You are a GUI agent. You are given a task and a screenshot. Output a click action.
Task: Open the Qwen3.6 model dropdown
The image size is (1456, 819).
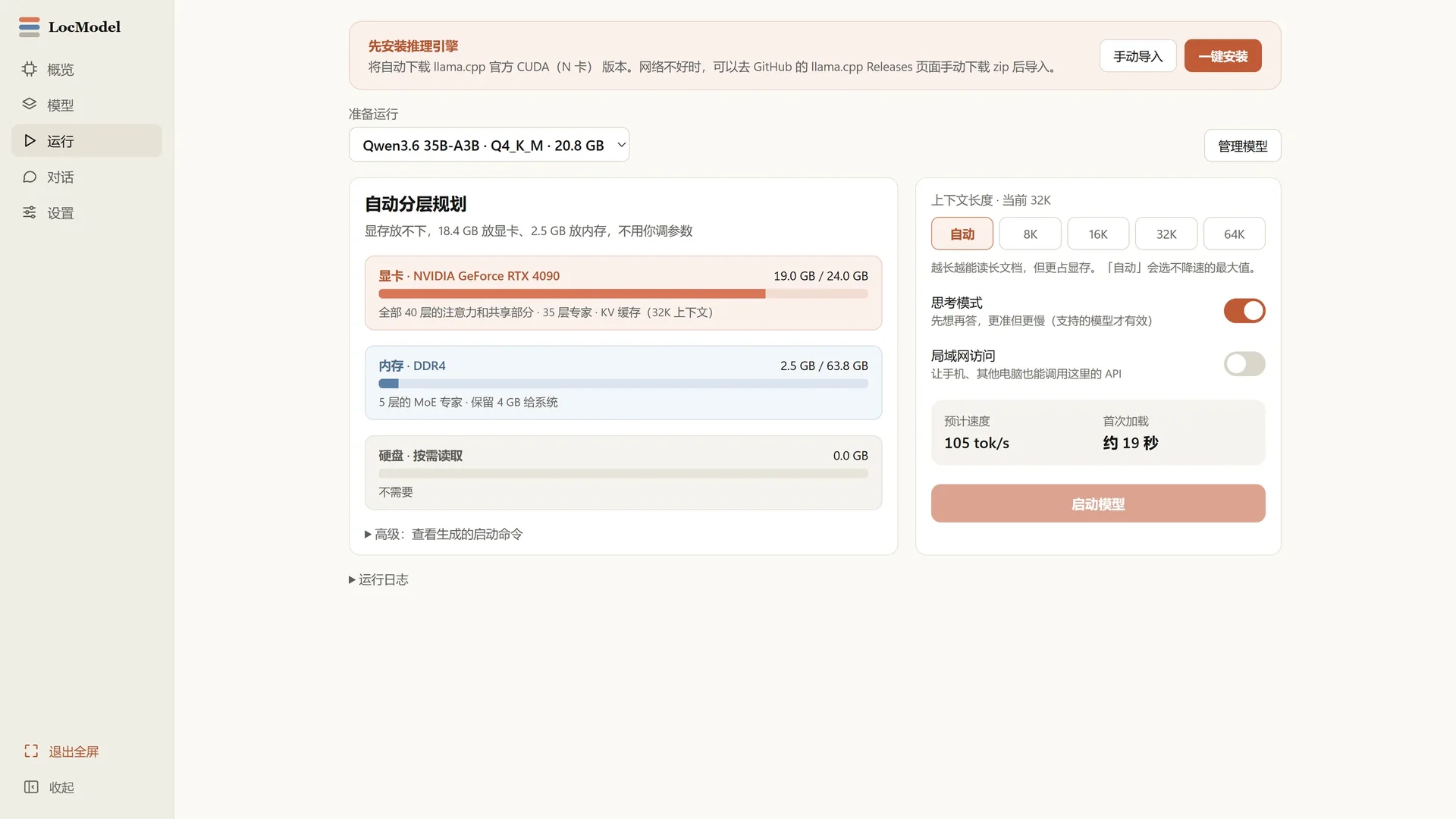[x=489, y=145]
